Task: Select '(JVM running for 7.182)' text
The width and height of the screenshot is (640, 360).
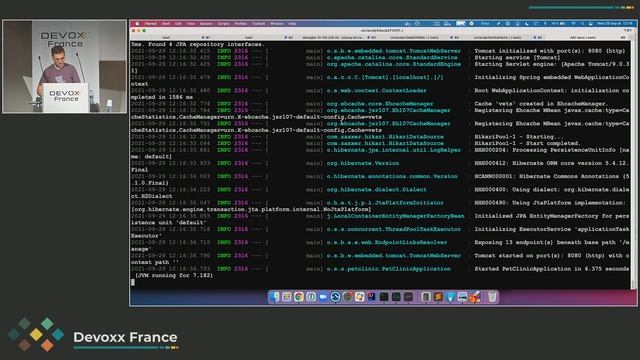Action: point(174,276)
